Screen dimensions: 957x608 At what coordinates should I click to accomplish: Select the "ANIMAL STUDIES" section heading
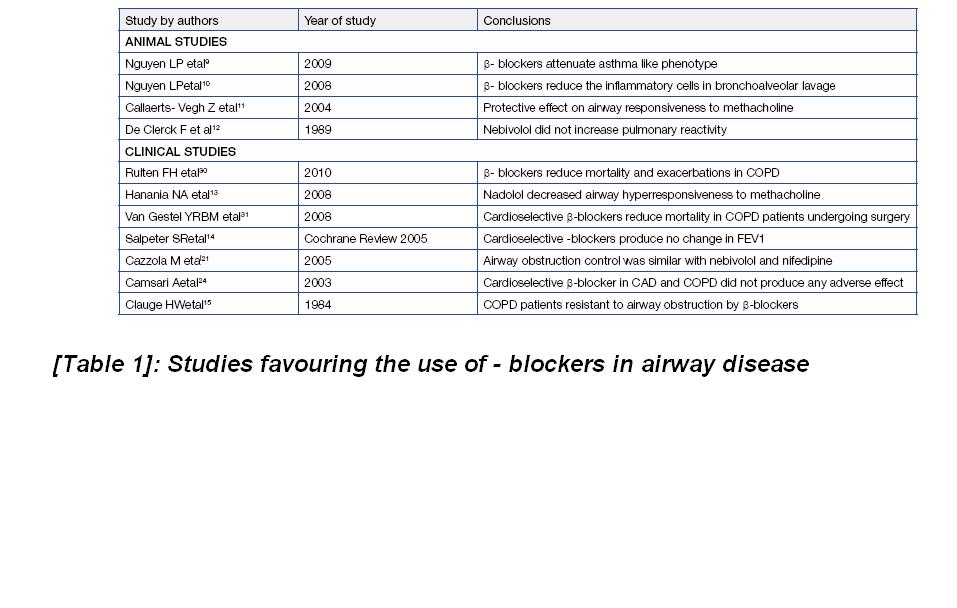[176, 42]
